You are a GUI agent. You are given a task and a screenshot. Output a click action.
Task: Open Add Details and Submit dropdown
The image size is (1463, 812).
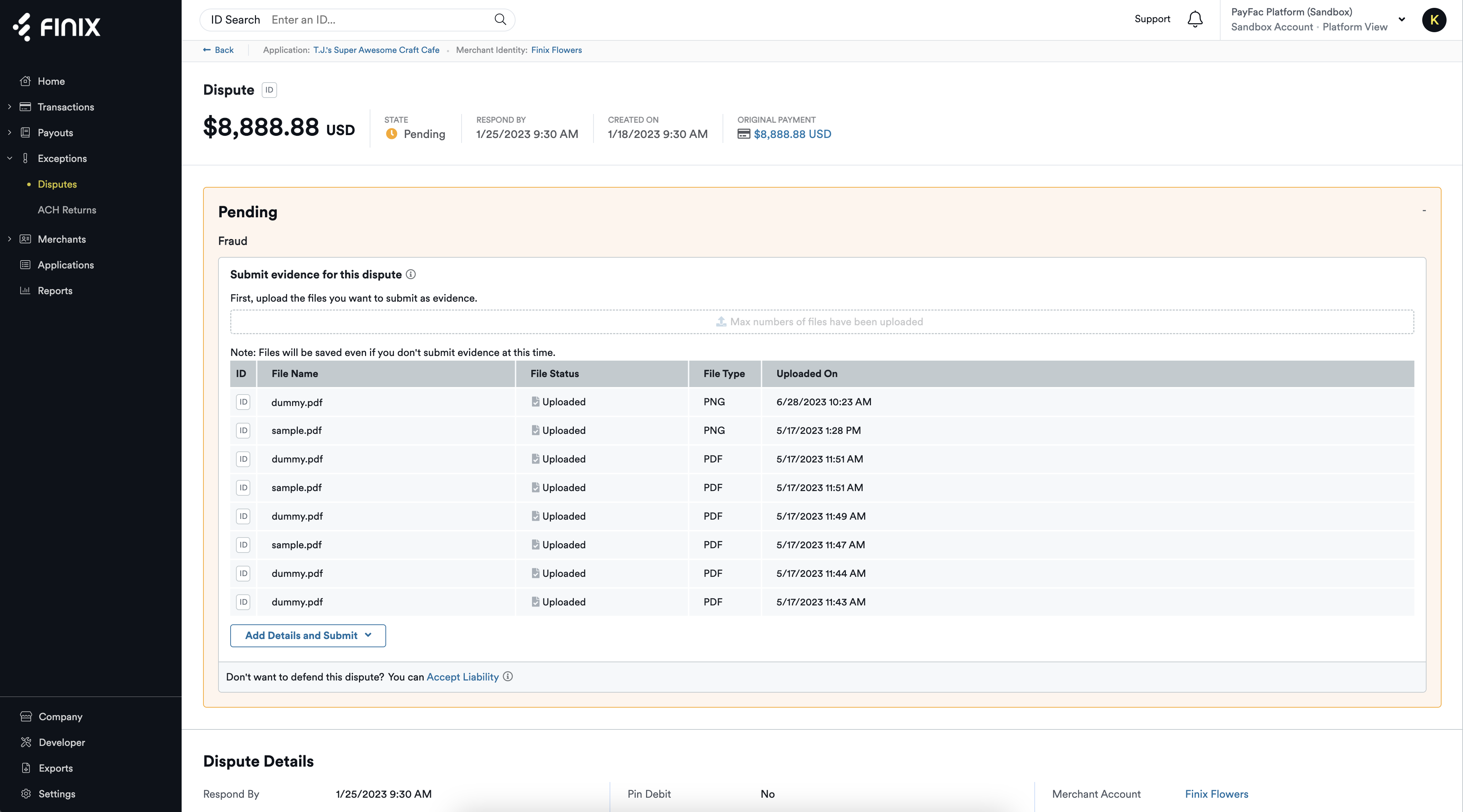click(x=308, y=635)
